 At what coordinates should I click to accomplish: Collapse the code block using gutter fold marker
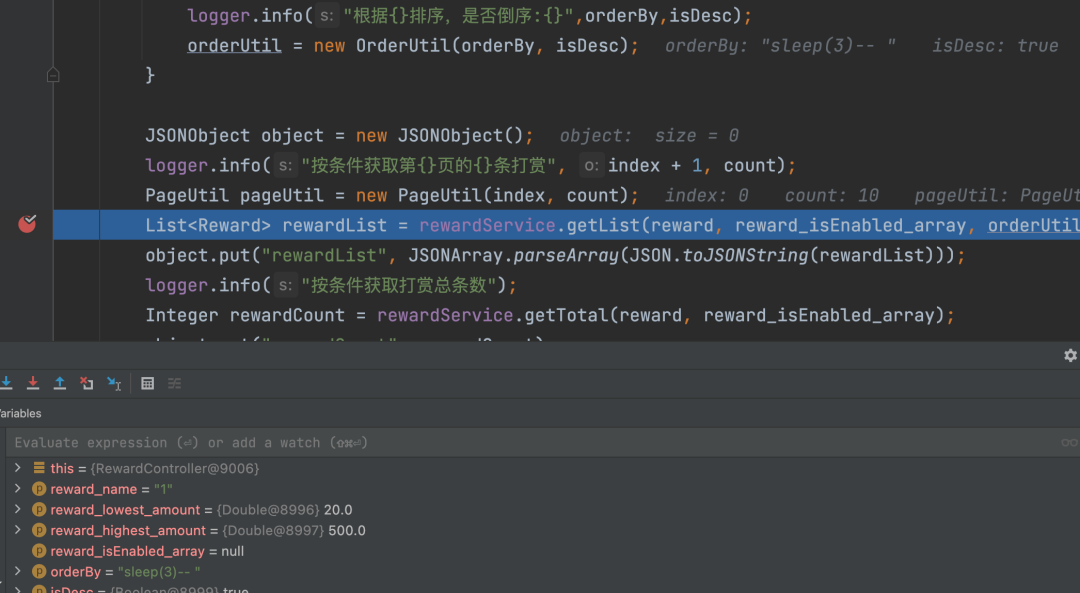(x=53, y=75)
